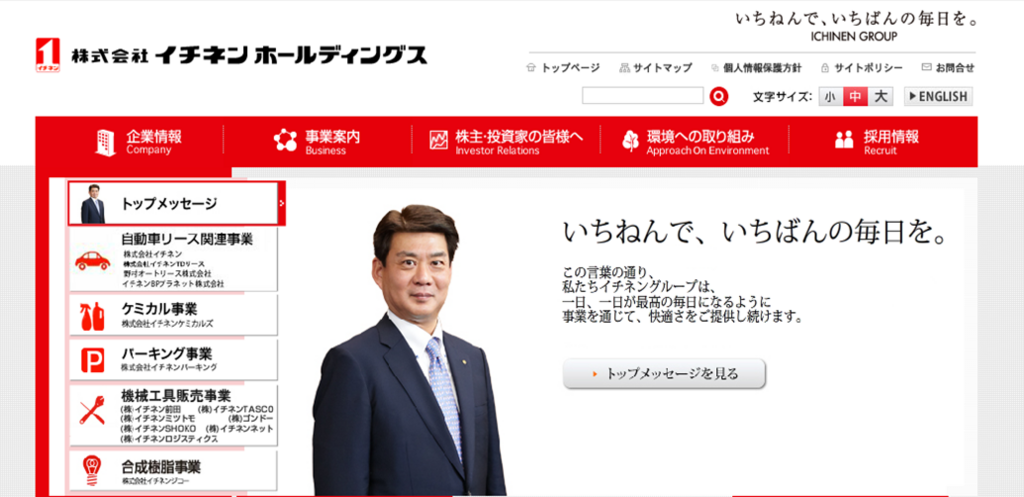Select ケミカル事業 in side list

pos(173,315)
